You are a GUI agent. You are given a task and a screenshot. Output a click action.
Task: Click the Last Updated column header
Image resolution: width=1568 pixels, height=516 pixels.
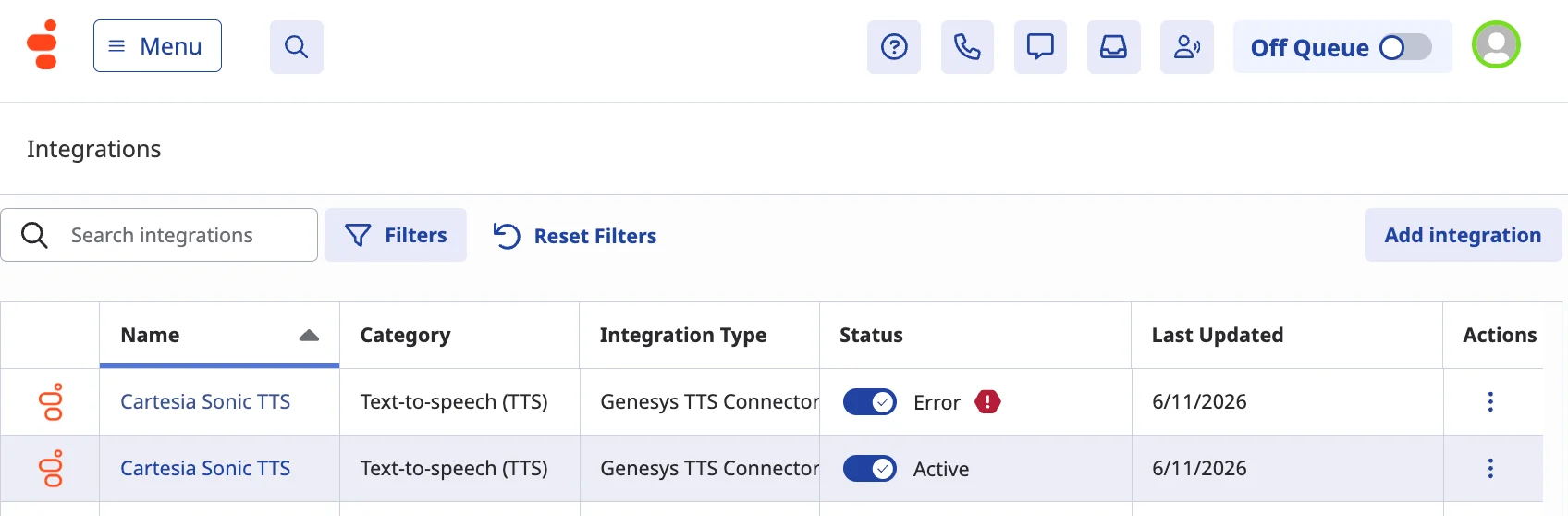pos(1287,335)
